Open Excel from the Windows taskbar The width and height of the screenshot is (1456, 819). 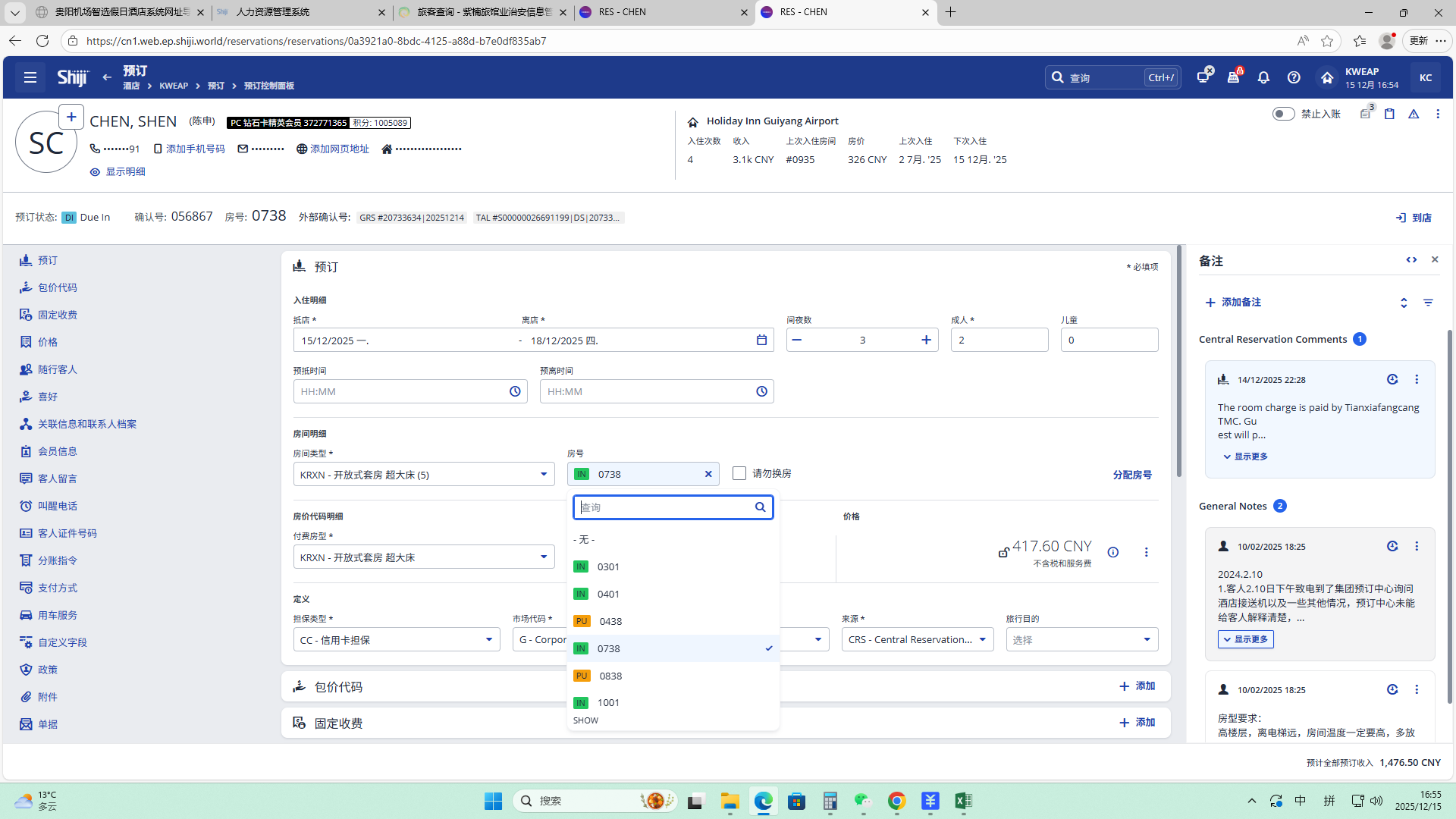(963, 801)
